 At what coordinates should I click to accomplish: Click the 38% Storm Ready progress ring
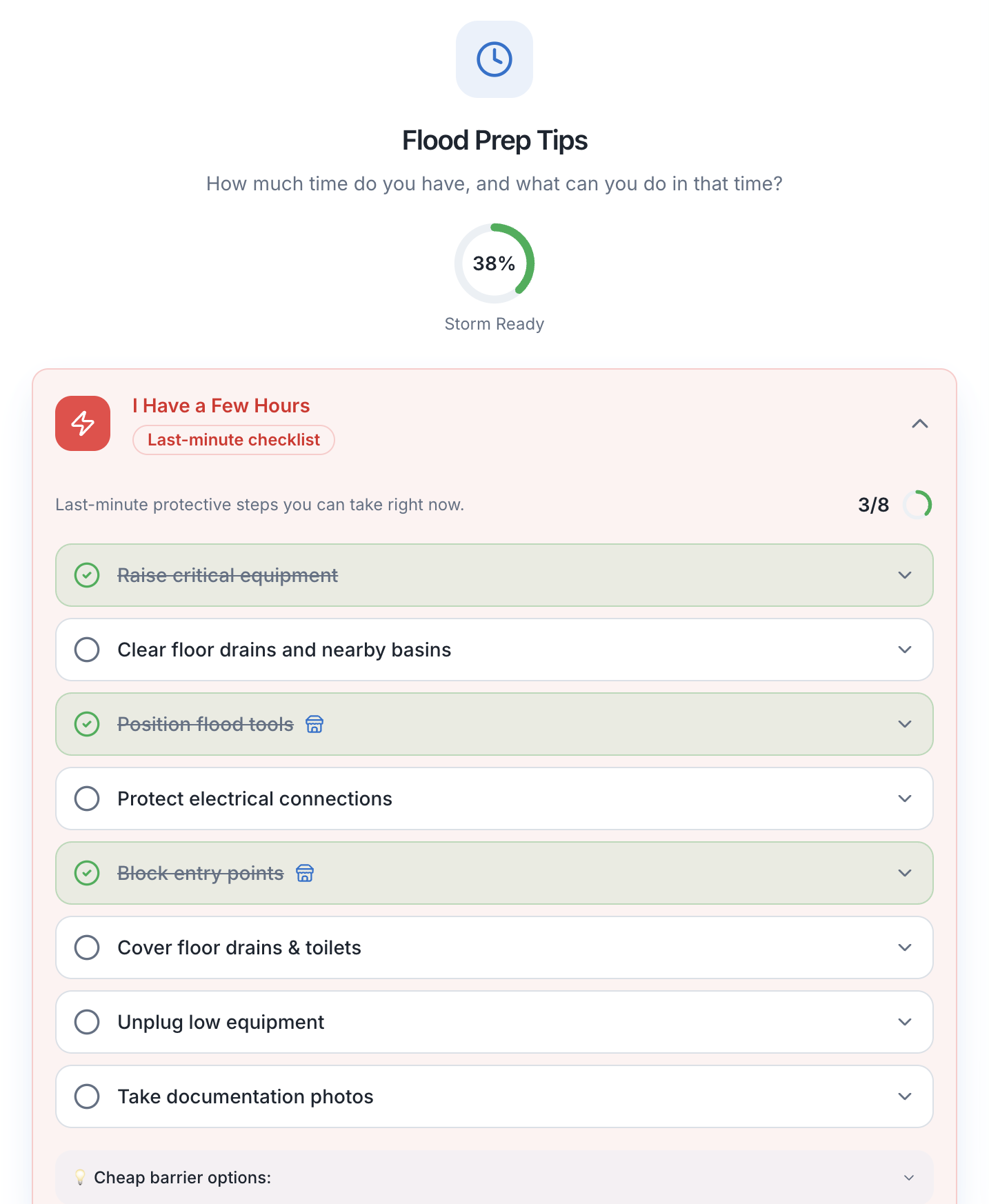click(494, 263)
